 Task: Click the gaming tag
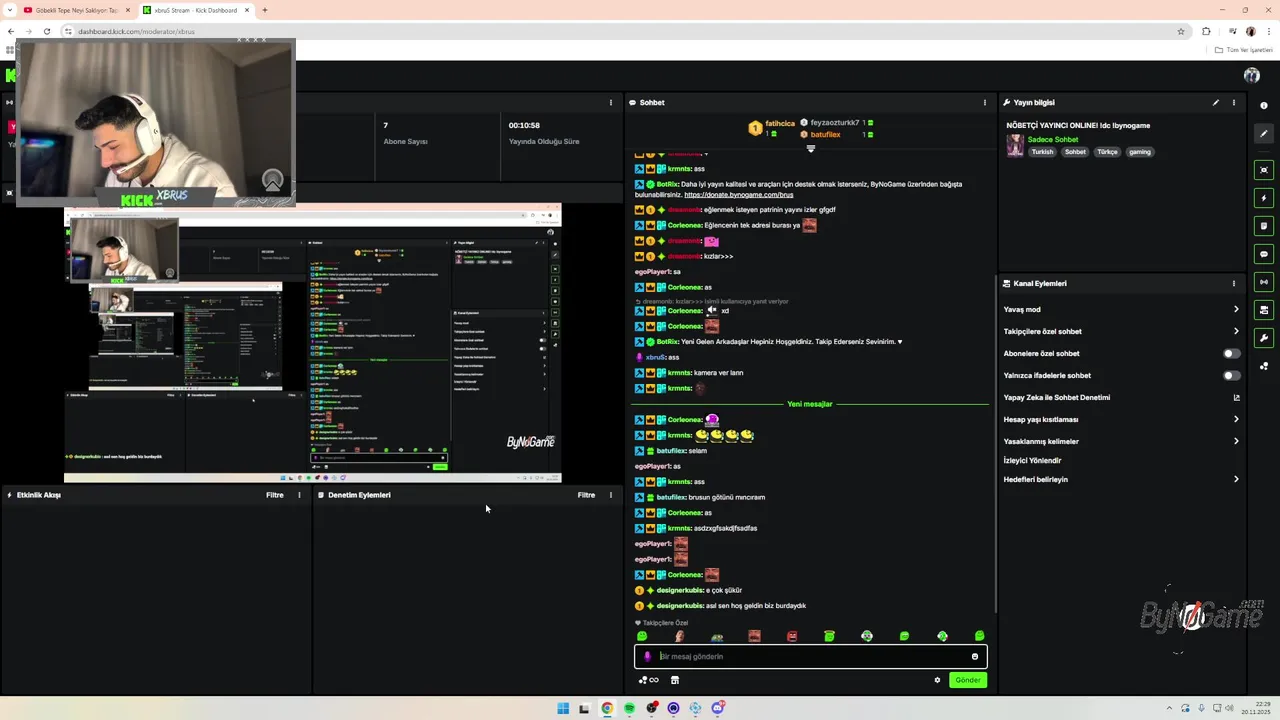click(1140, 152)
